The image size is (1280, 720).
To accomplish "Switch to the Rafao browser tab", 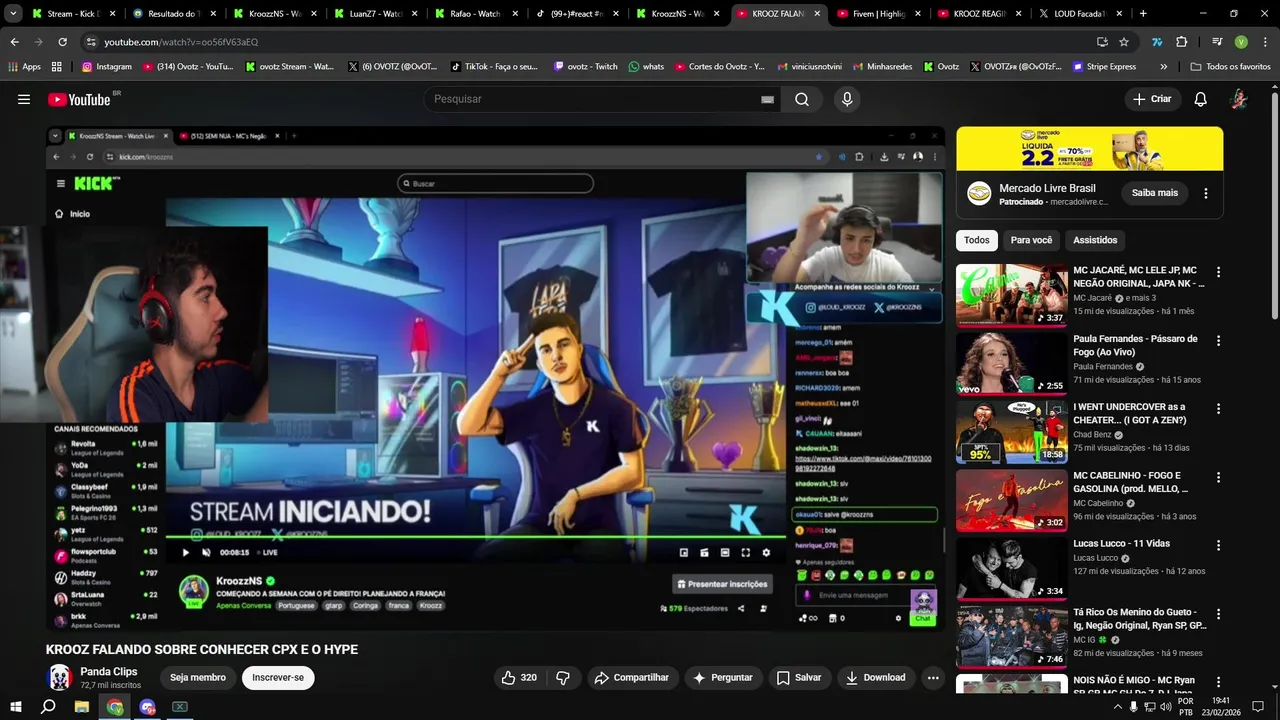I will point(478,14).
